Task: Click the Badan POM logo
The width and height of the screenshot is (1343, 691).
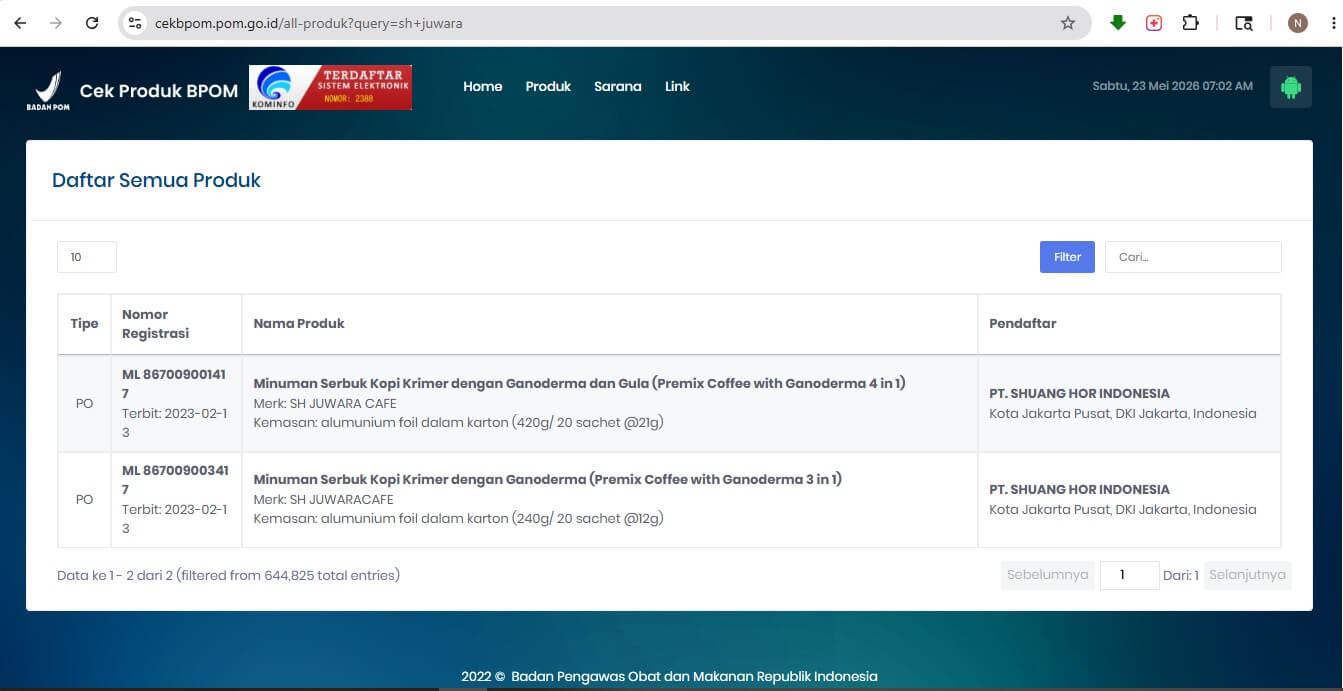Action: pyautogui.click(x=48, y=90)
